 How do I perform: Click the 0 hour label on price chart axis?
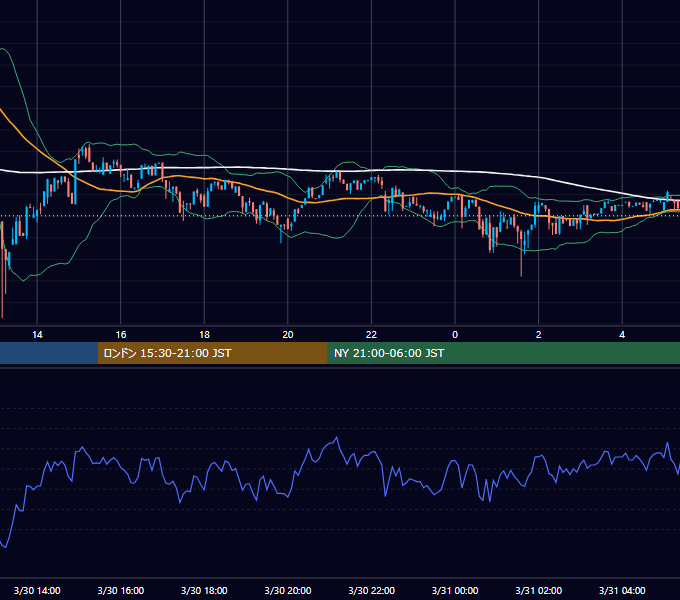point(455,335)
